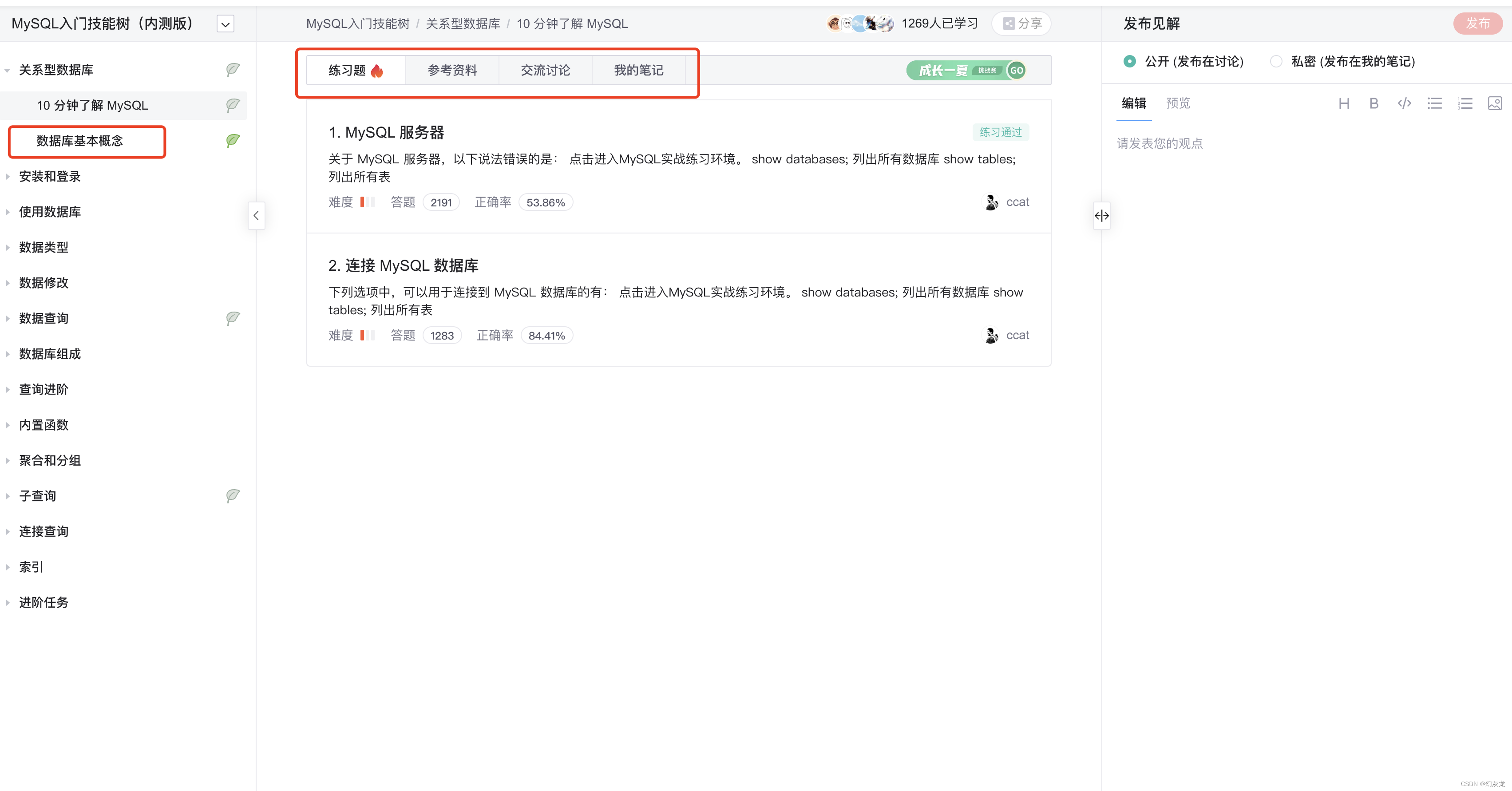This screenshot has width=1512, height=791.
Task: Click the leaf icon beside 数据库基本概念
Action: [233, 141]
